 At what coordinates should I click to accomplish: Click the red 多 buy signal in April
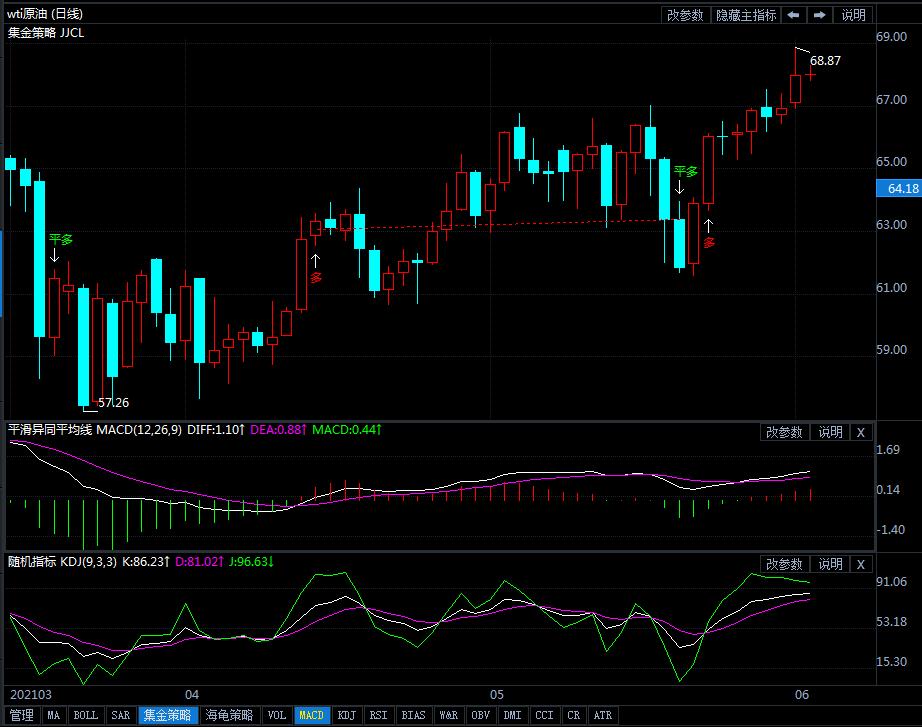316,277
